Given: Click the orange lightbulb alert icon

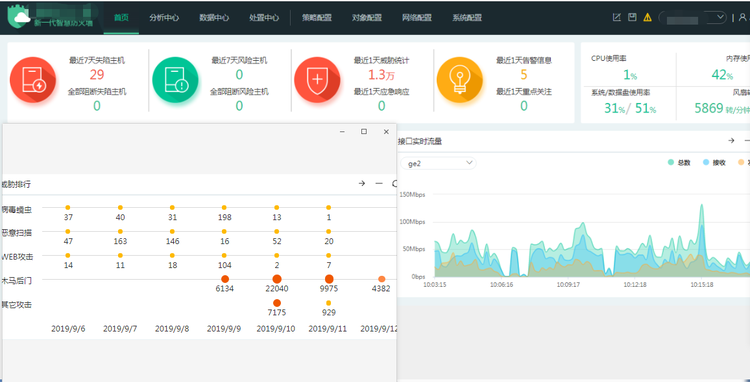Looking at the screenshot, I should click(460, 80).
